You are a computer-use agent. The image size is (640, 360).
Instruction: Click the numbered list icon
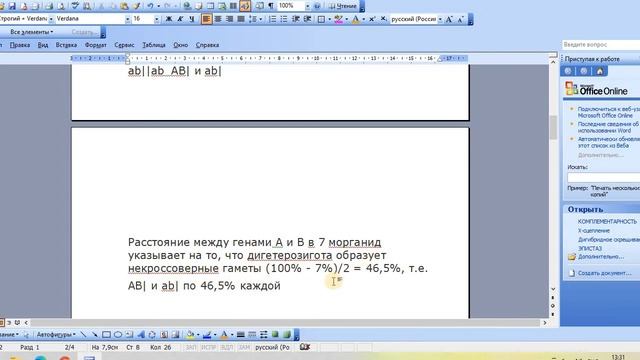[x=273, y=19]
